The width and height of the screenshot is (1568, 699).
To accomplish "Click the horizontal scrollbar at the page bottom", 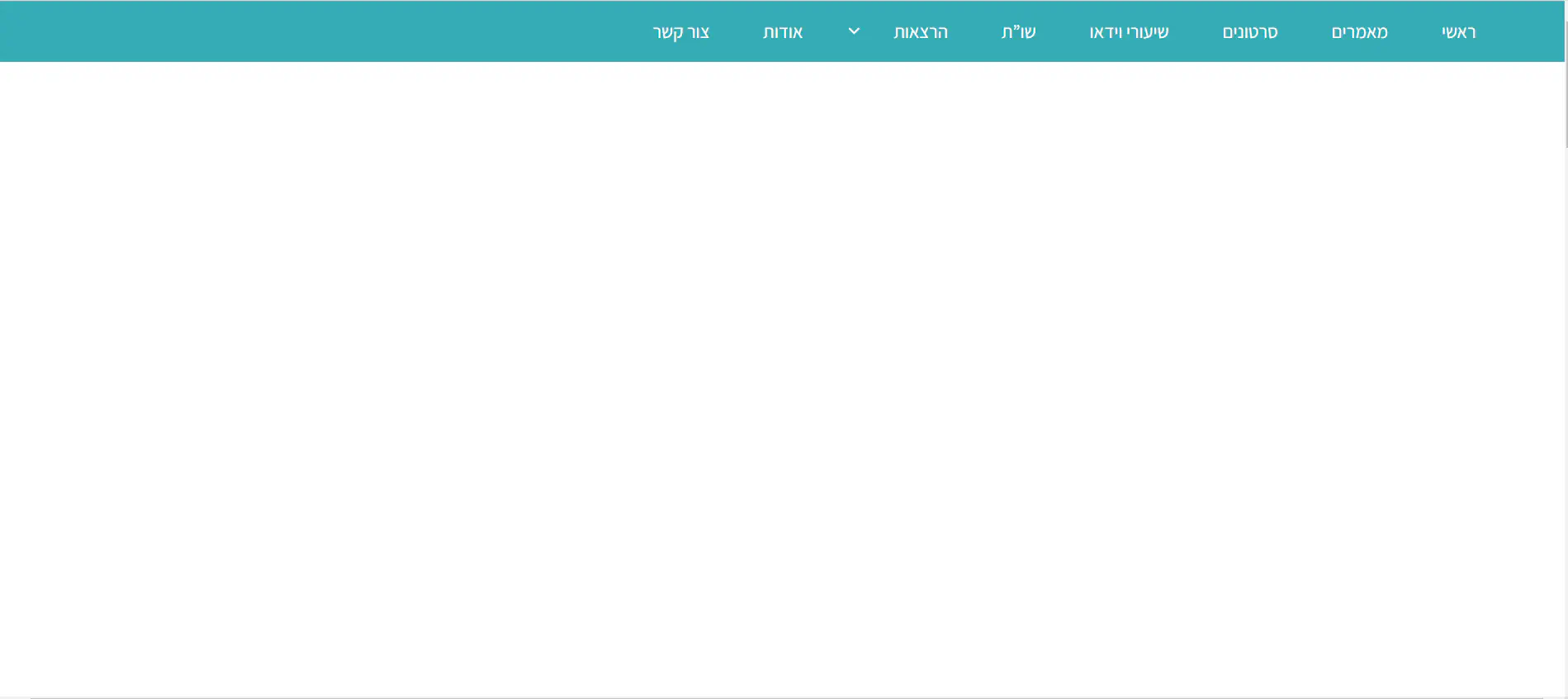I will (x=784, y=697).
